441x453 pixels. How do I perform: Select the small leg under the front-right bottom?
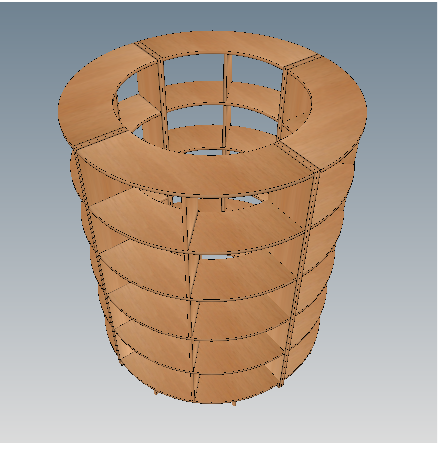pyautogui.click(x=233, y=403)
